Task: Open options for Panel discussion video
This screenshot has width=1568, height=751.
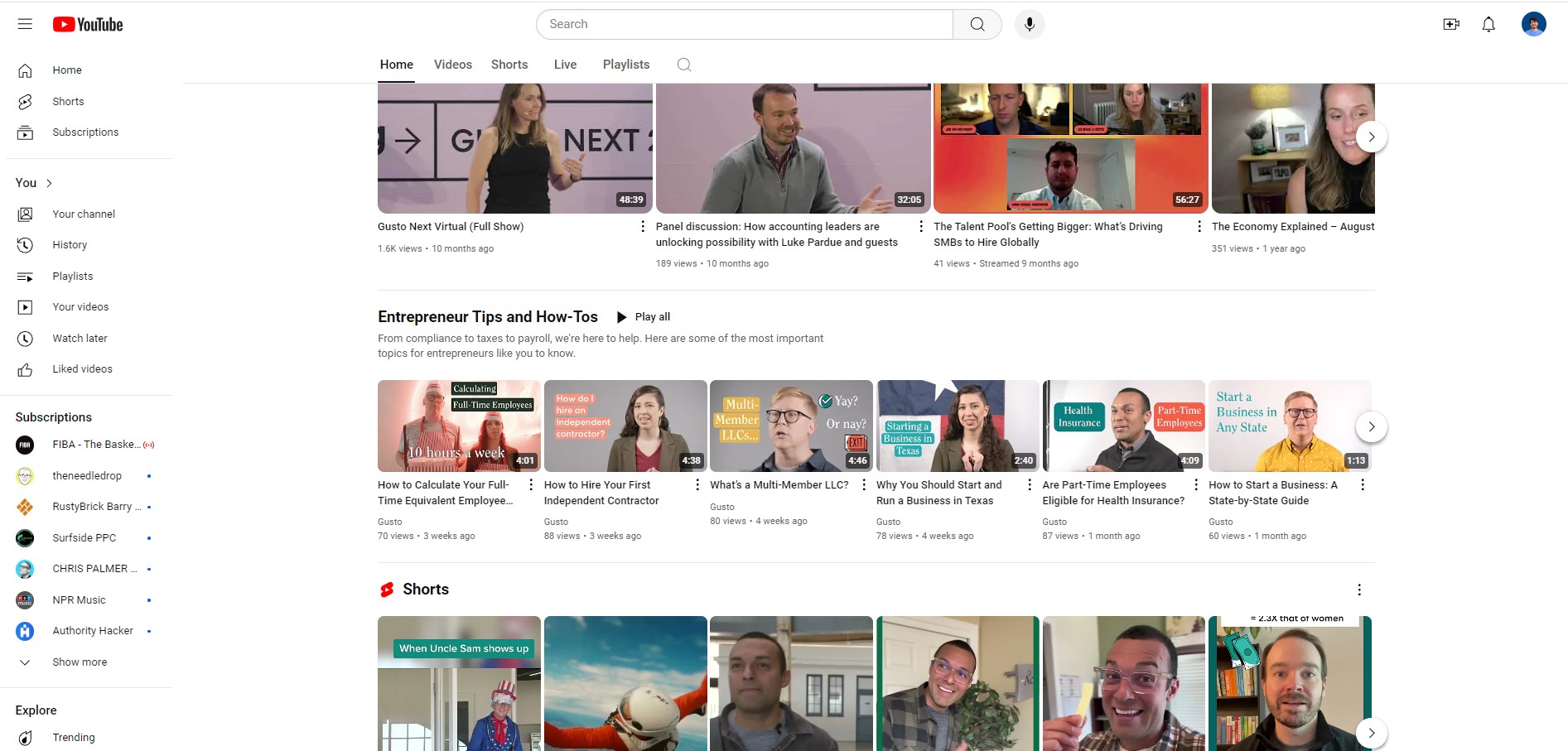Action: (920, 226)
